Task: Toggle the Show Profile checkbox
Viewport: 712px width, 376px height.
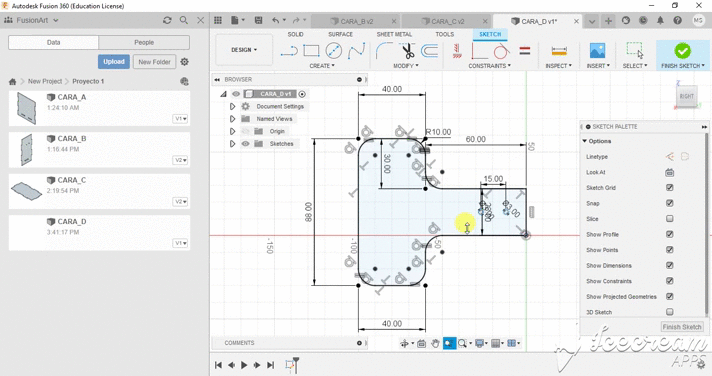Action: [x=670, y=234]
